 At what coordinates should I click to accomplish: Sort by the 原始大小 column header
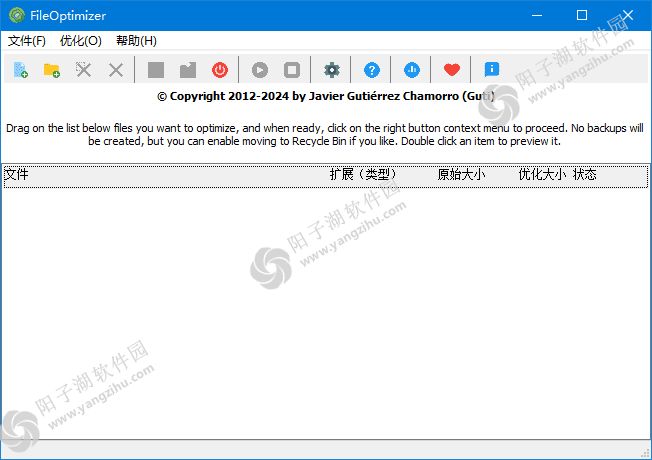click(461, 174)
